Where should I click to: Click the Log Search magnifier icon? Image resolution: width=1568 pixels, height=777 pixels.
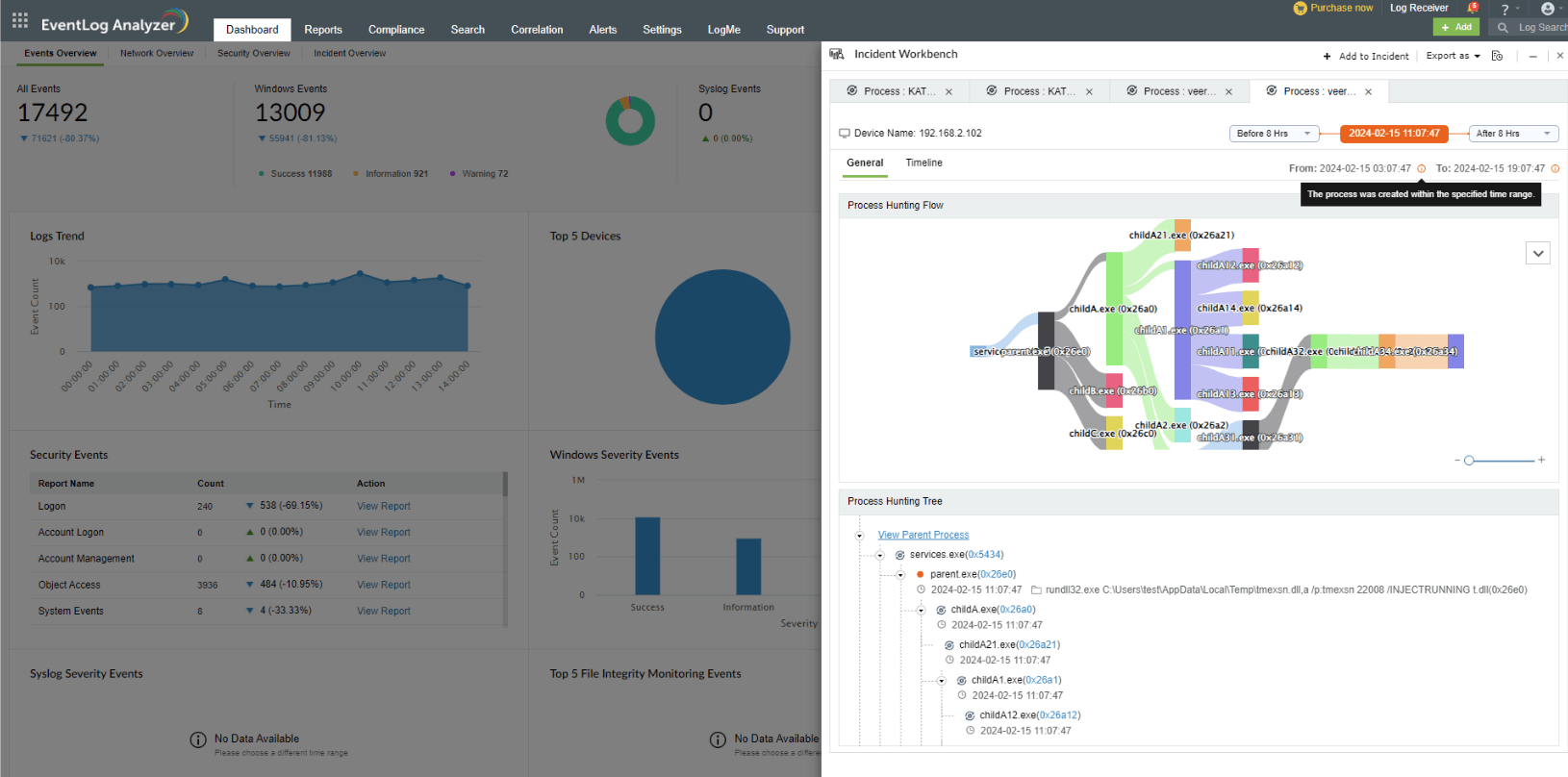coord(1503,27)
